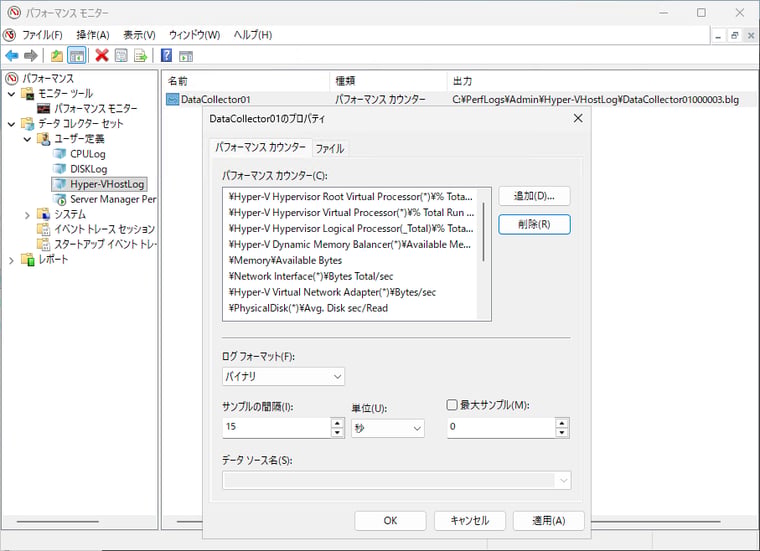Toggle the show/hide console tree icon
The width and height of the screenshot is (760, 551).
pyautogui.click(x=77, y=56)
